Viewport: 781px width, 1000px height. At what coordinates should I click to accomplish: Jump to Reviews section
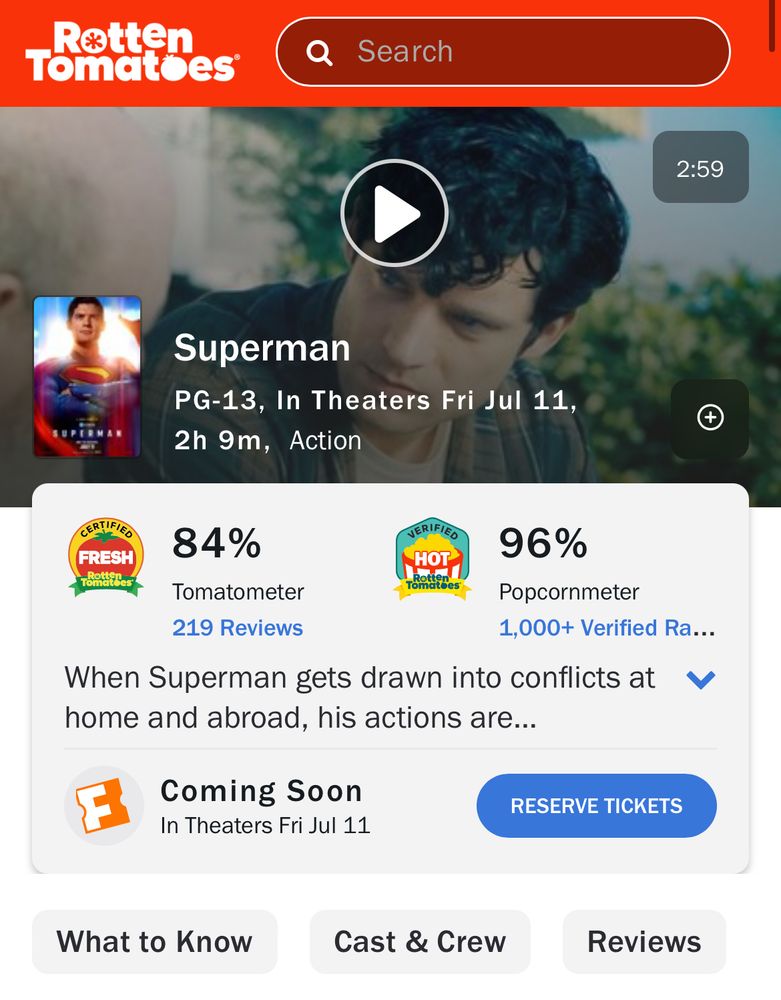coord(644,942)
